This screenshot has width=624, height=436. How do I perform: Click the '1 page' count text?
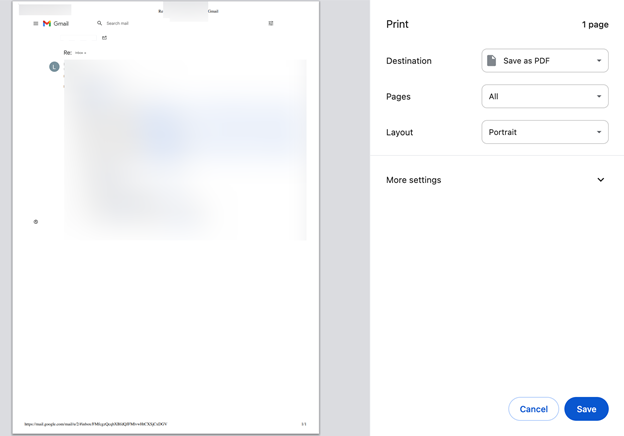click(x=595, y=24)
